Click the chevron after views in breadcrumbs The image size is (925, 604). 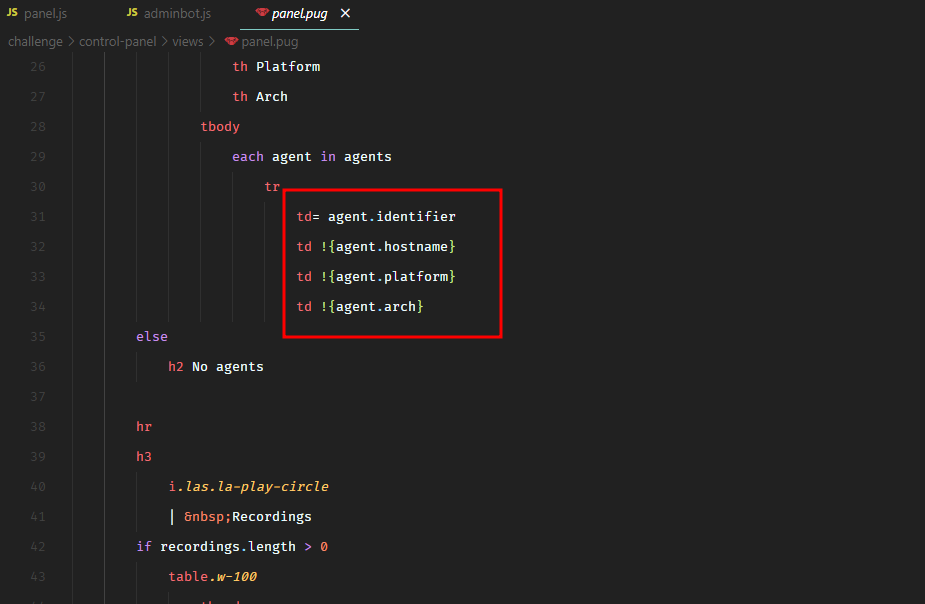point(213,42)
